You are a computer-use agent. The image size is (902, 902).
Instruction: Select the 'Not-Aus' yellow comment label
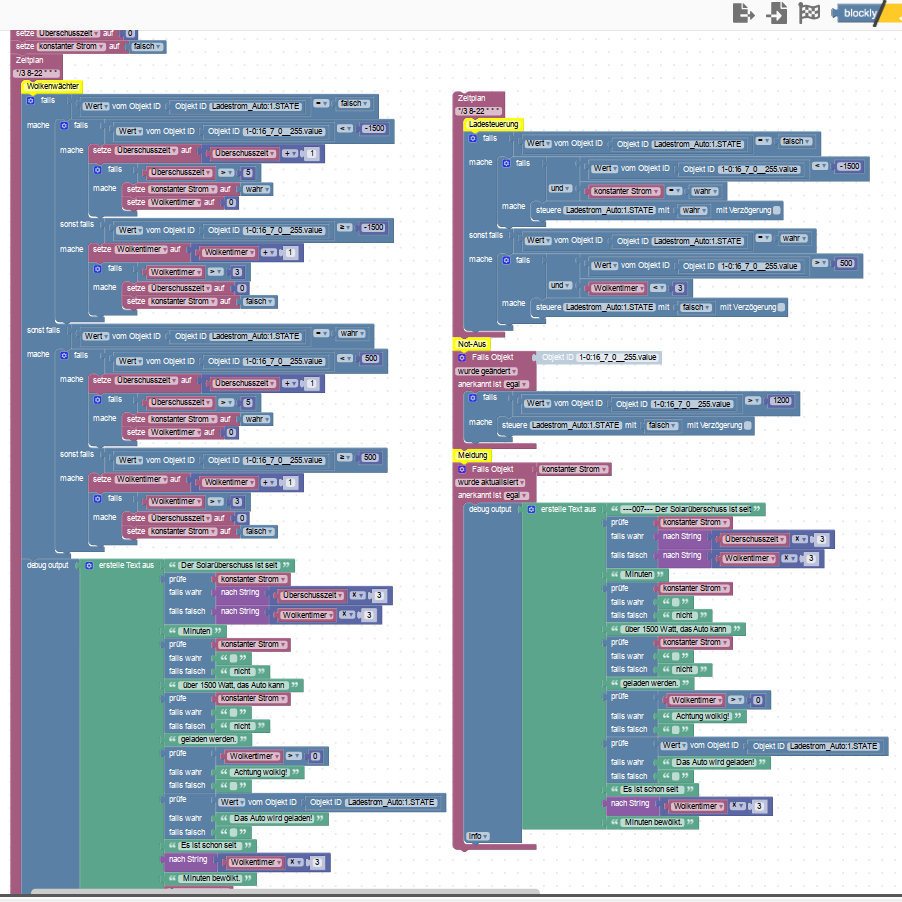[x=472, y=344]
